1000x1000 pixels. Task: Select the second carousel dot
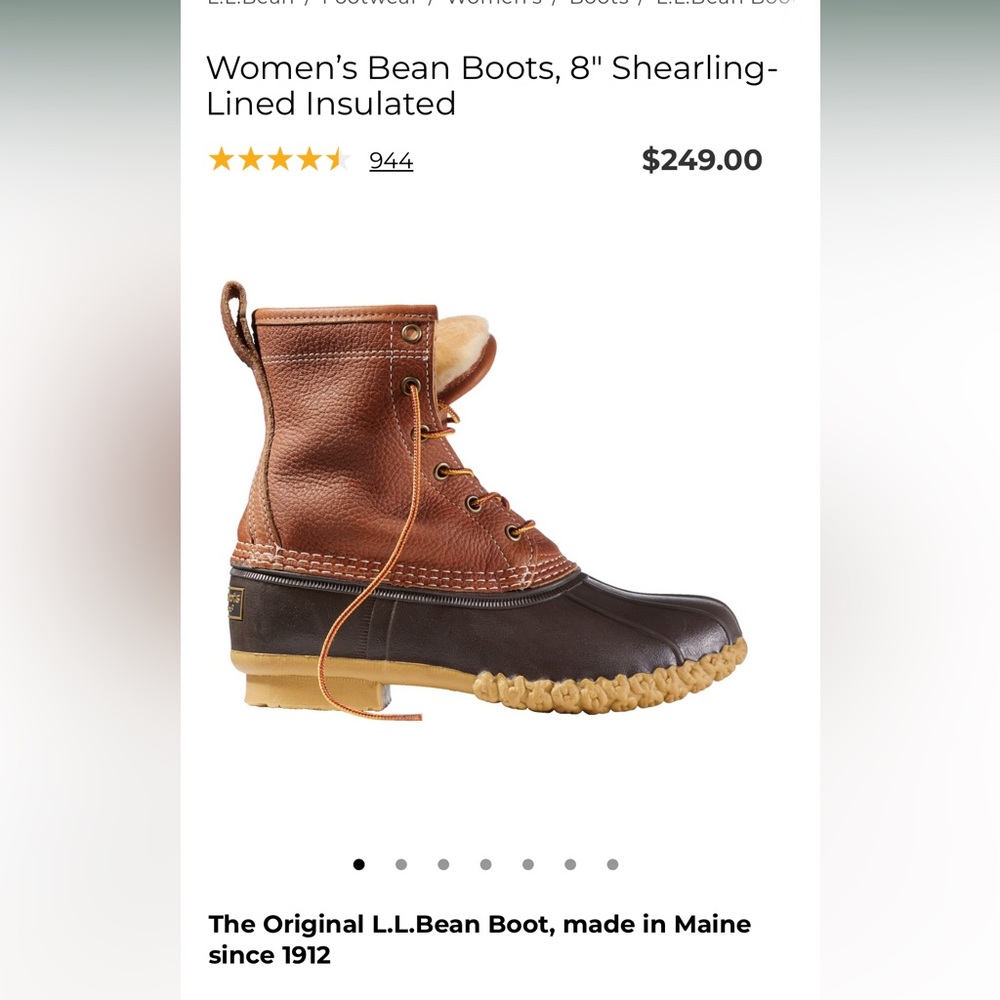point(402,862)
